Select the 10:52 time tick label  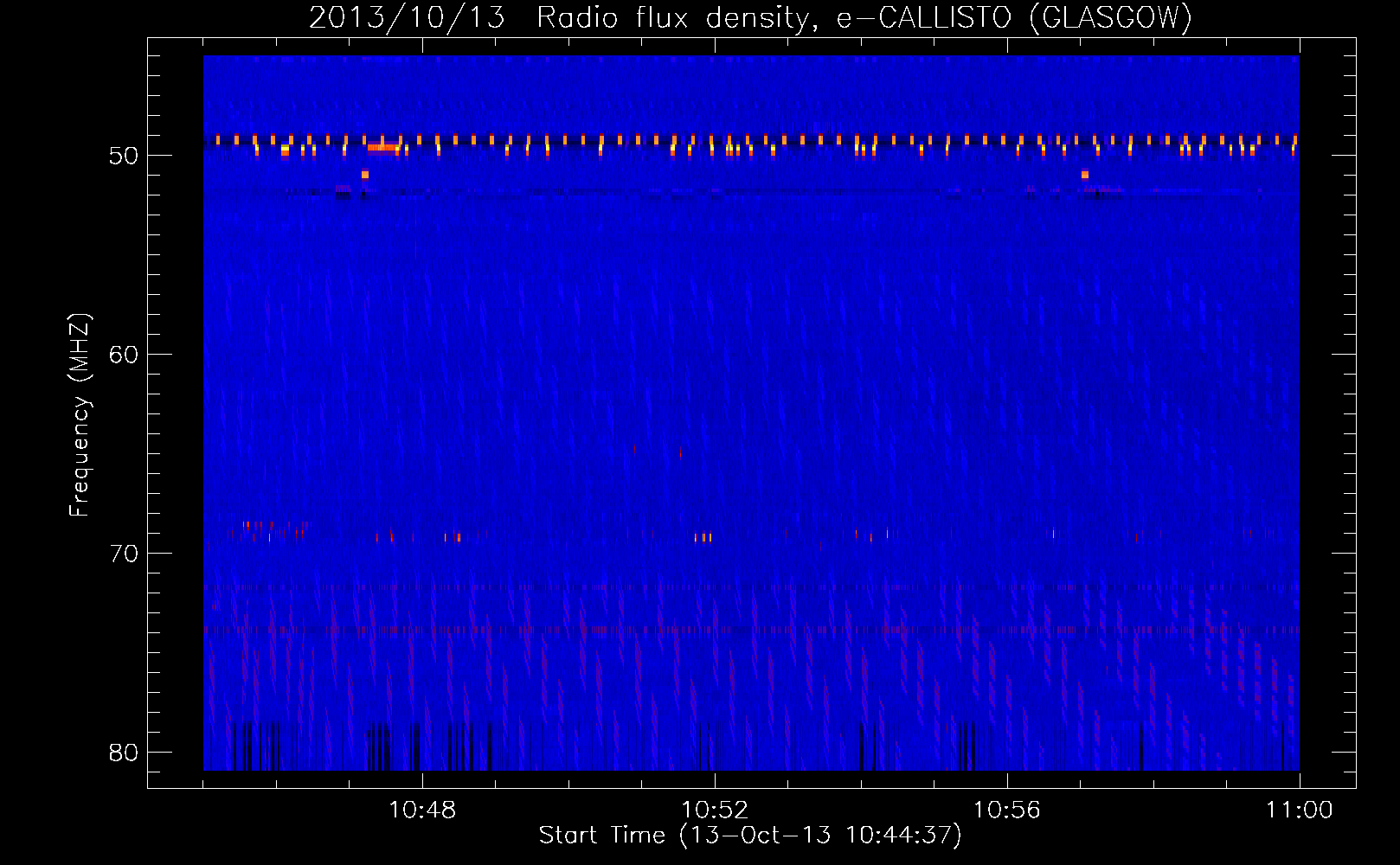[x=715, y=811]
